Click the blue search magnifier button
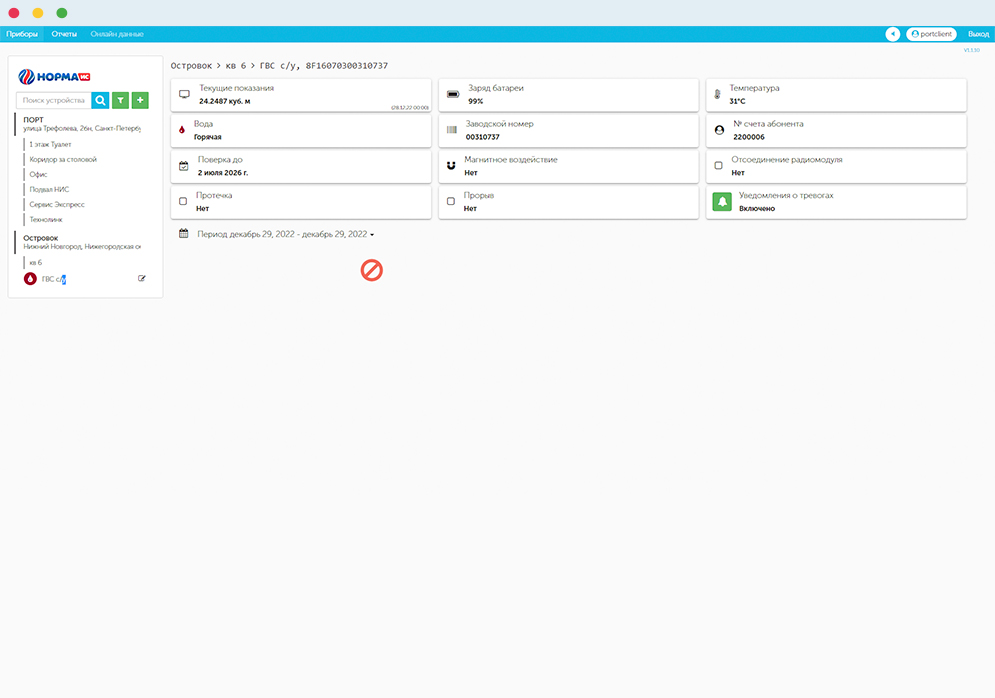This screenshot has height=698, width=995. point(100,100)
